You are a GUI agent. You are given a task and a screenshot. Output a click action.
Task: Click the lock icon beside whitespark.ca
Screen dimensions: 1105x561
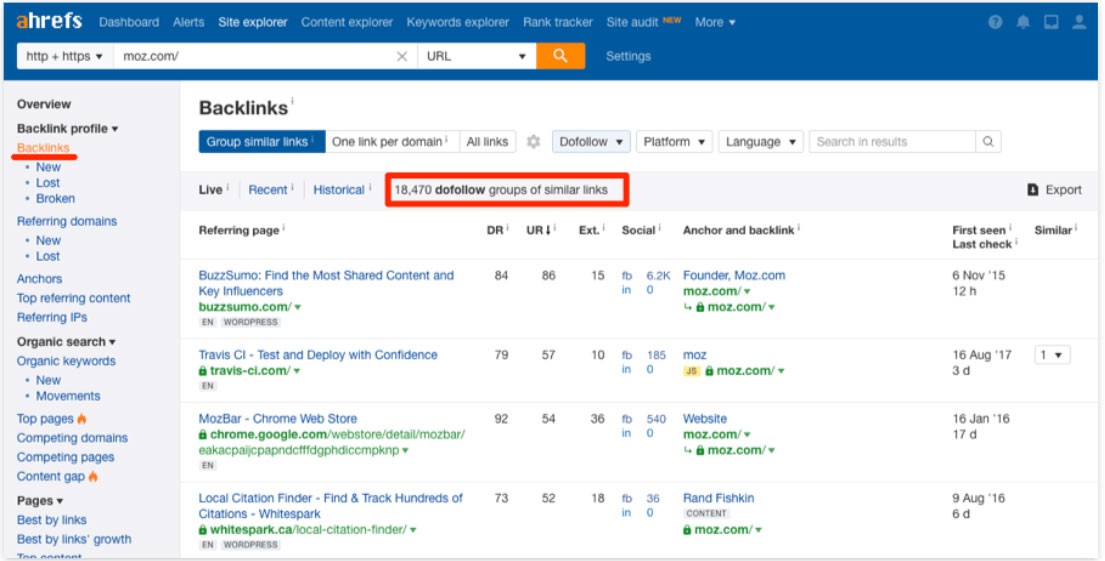(203, 529)
